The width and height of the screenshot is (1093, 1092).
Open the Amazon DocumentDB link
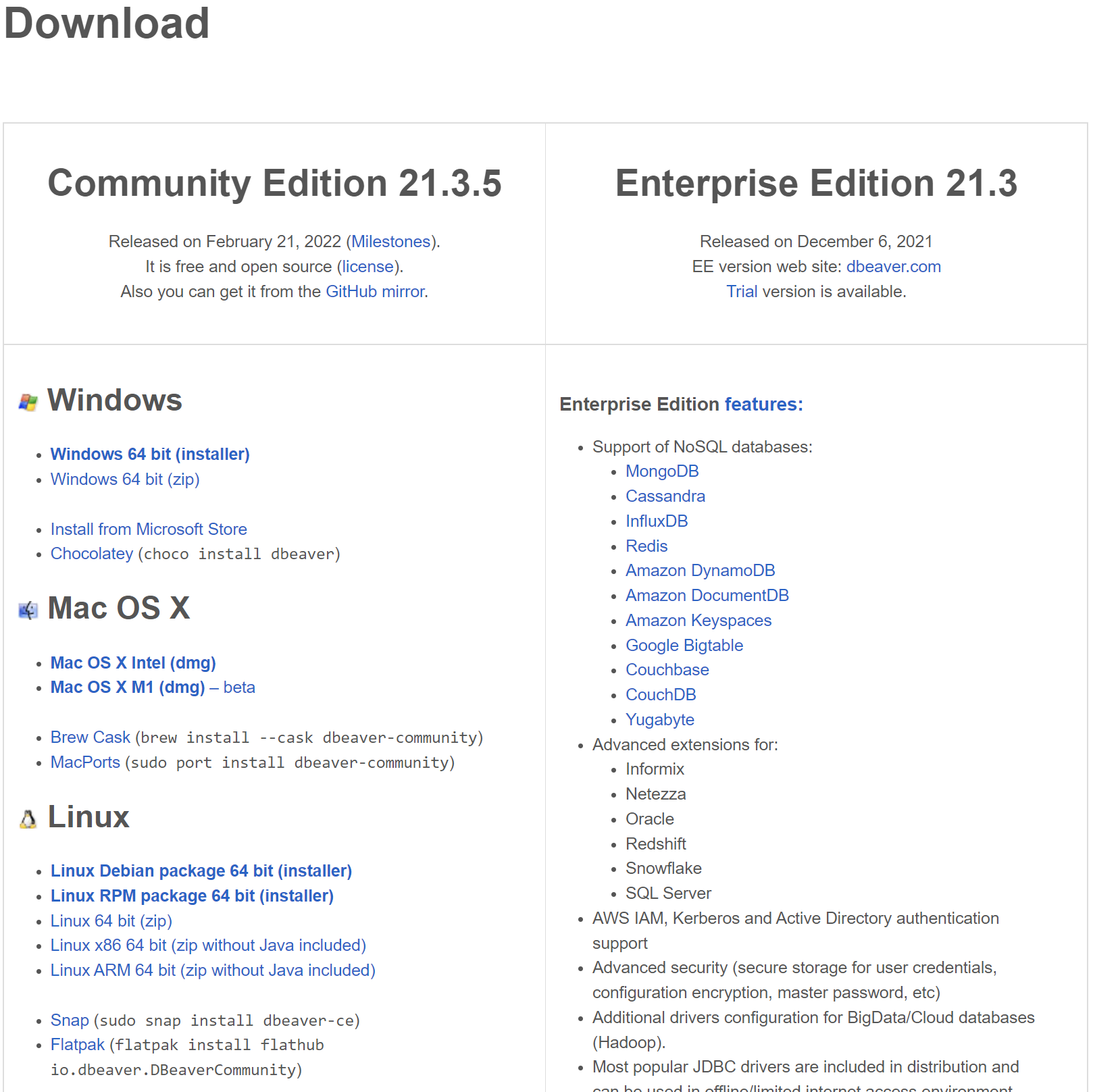click(707, 596)
